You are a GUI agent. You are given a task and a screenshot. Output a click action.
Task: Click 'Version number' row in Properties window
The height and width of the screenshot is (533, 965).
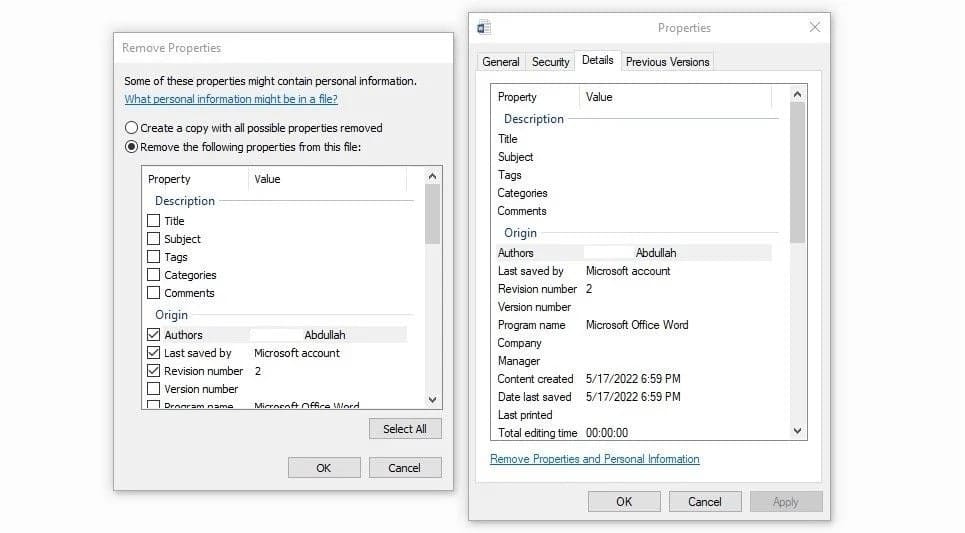pyautogui.click(x=633, y=307)
